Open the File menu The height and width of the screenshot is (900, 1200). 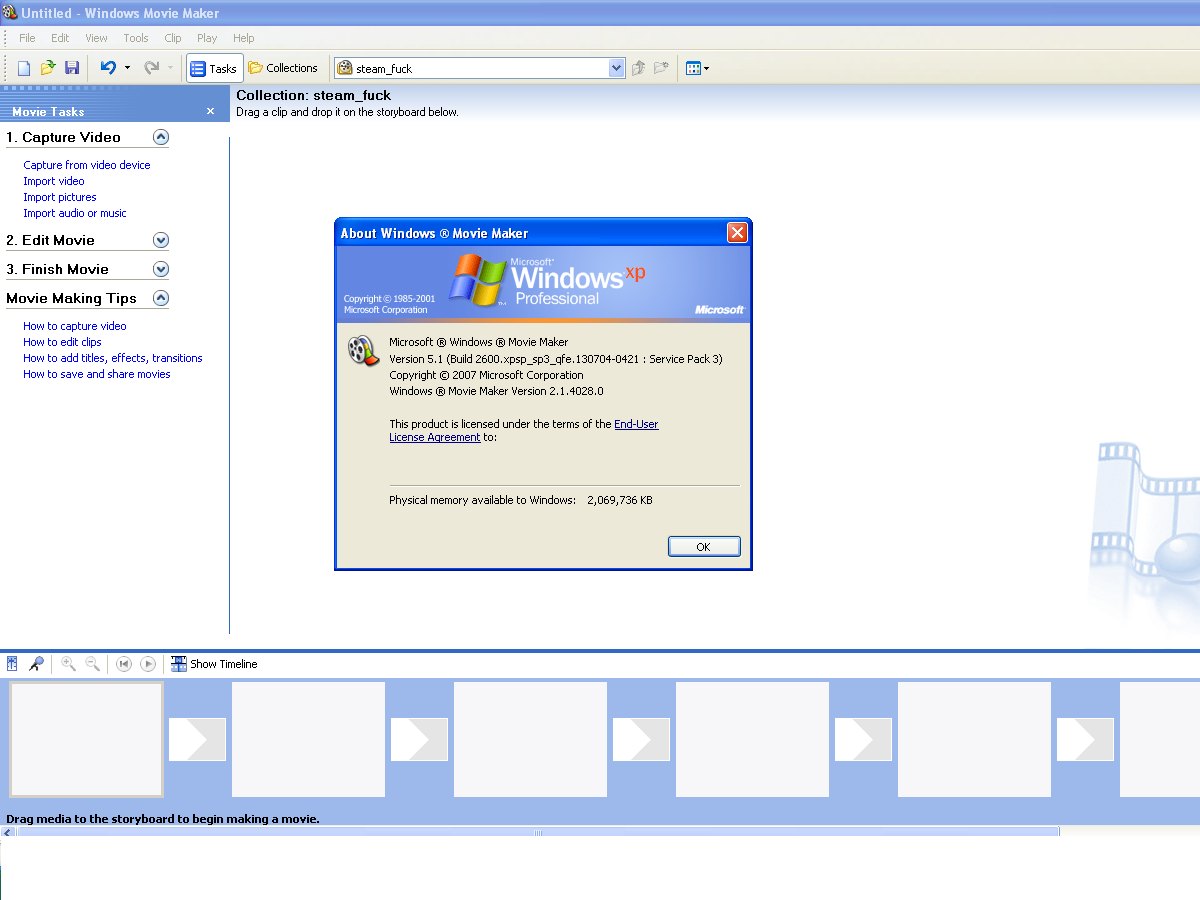27,38
